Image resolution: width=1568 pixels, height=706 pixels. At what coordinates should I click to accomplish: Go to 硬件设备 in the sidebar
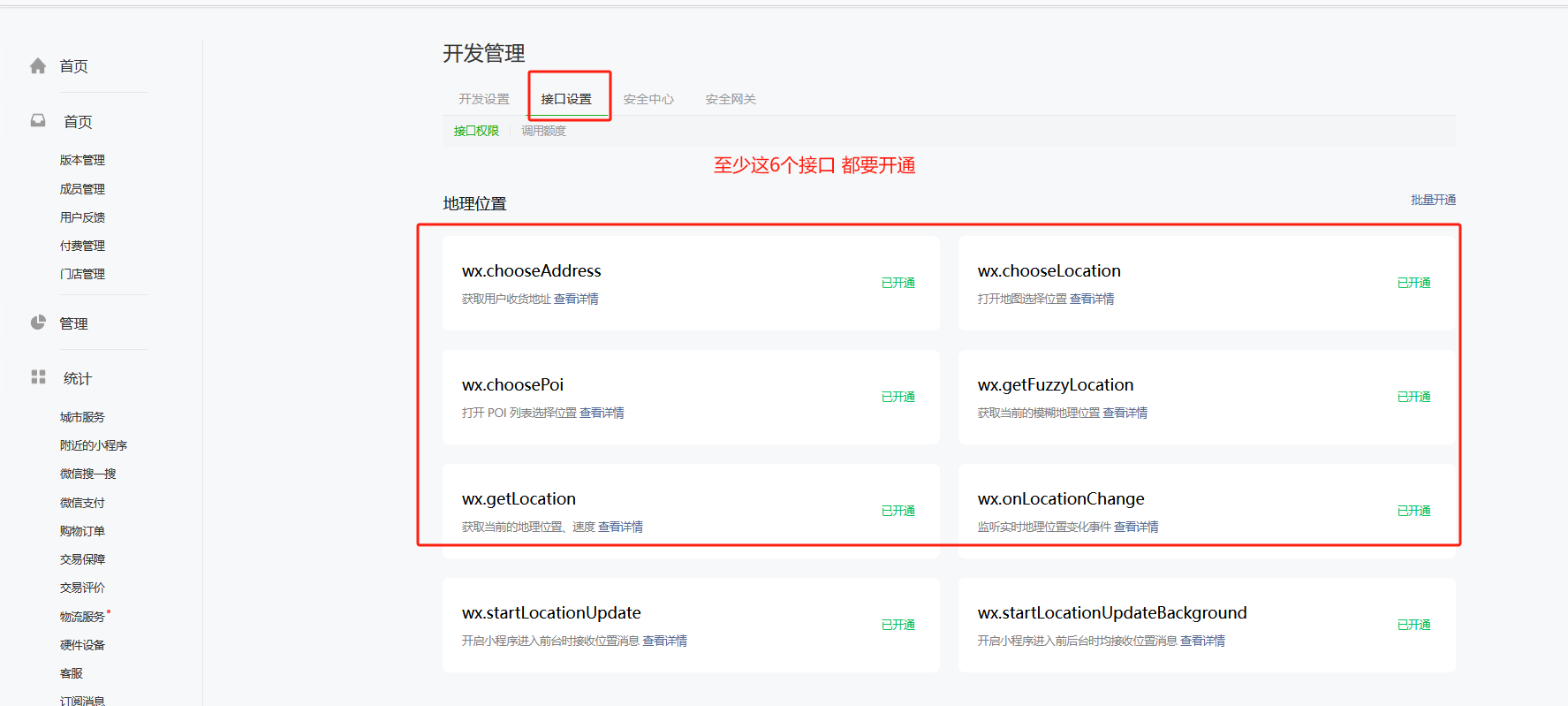(x=82, y=645)
